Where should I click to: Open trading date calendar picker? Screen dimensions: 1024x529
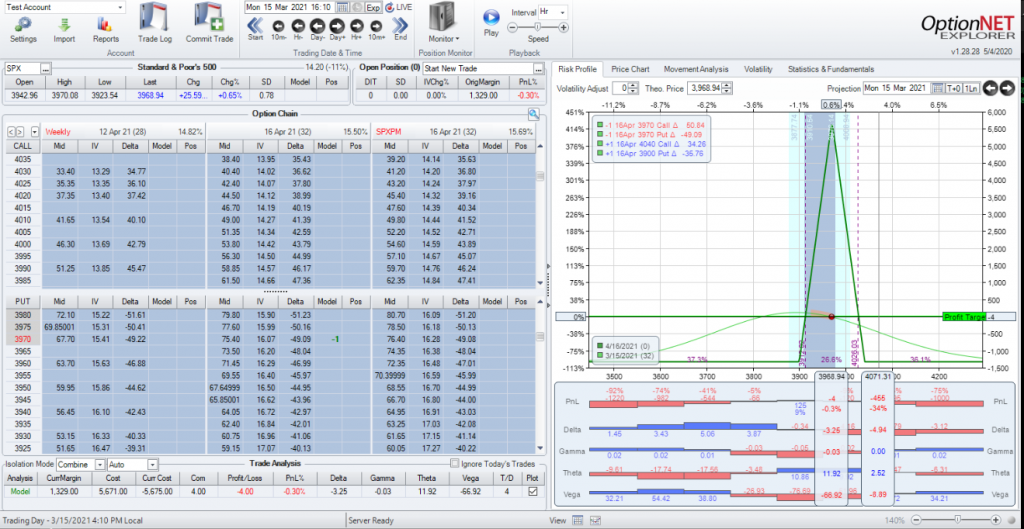tap(343, 7)
